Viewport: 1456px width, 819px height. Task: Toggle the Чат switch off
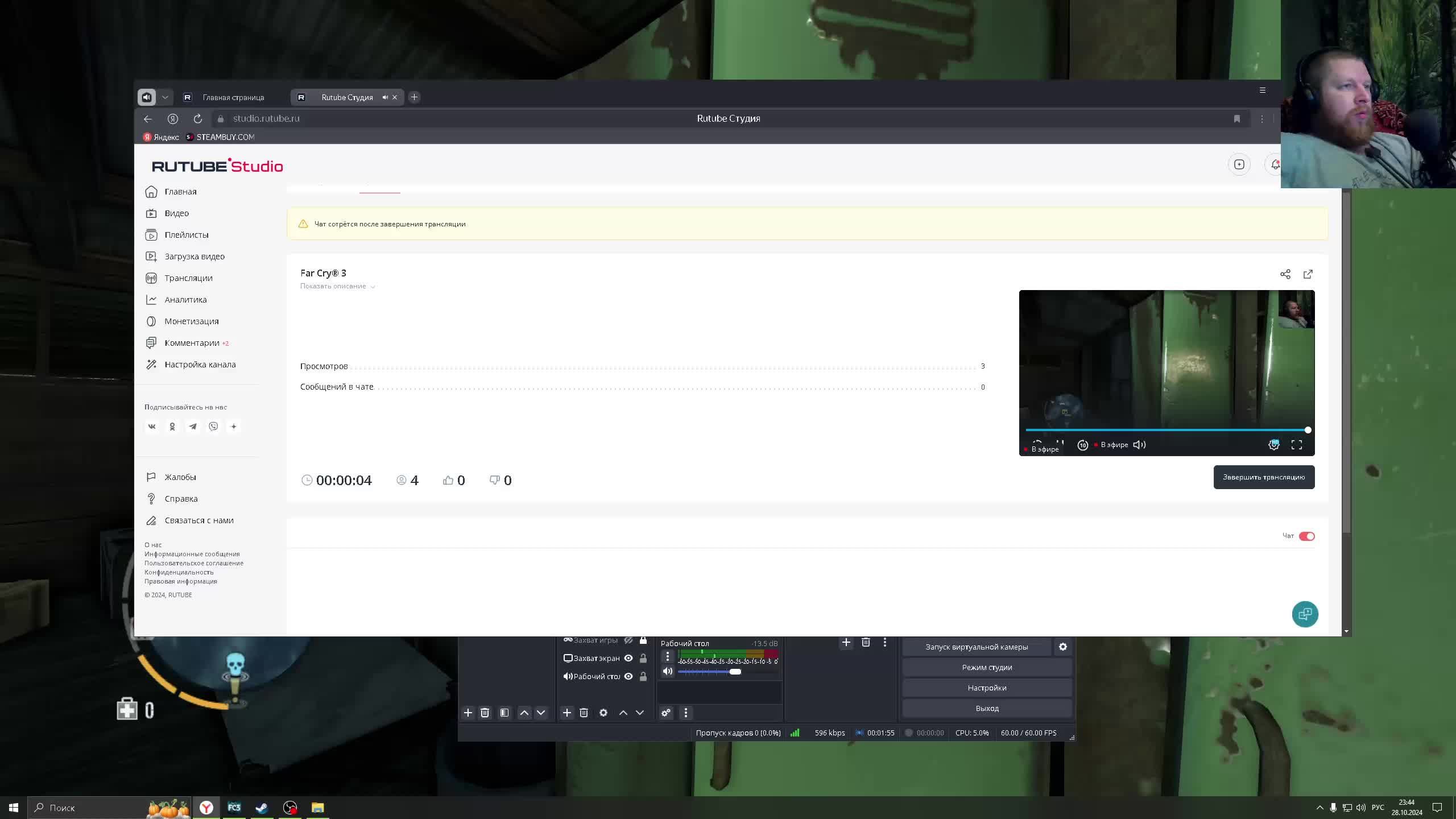tap(1306, 536)
